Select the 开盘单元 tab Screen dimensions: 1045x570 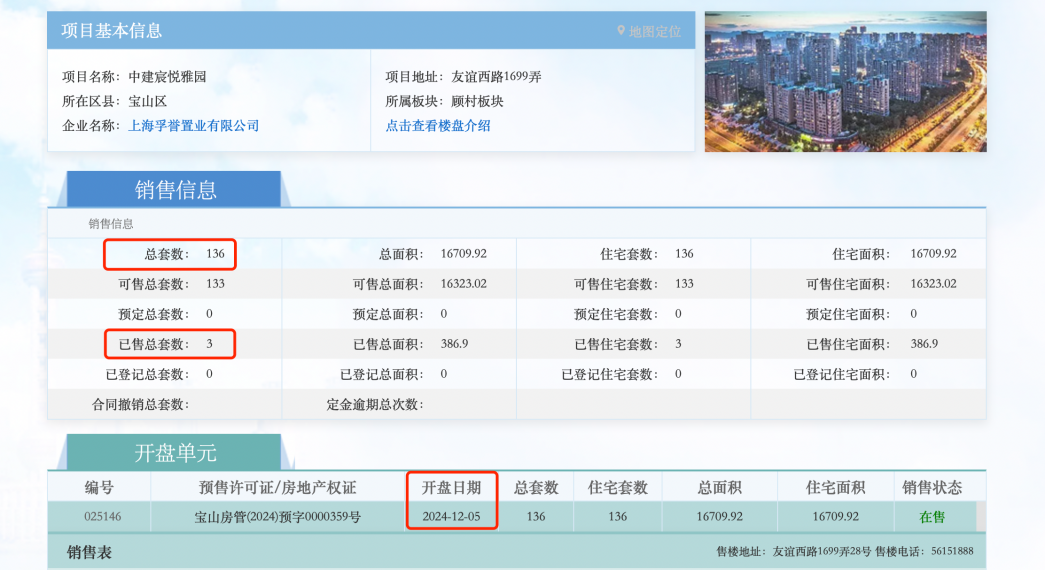[x=175, y=453]
